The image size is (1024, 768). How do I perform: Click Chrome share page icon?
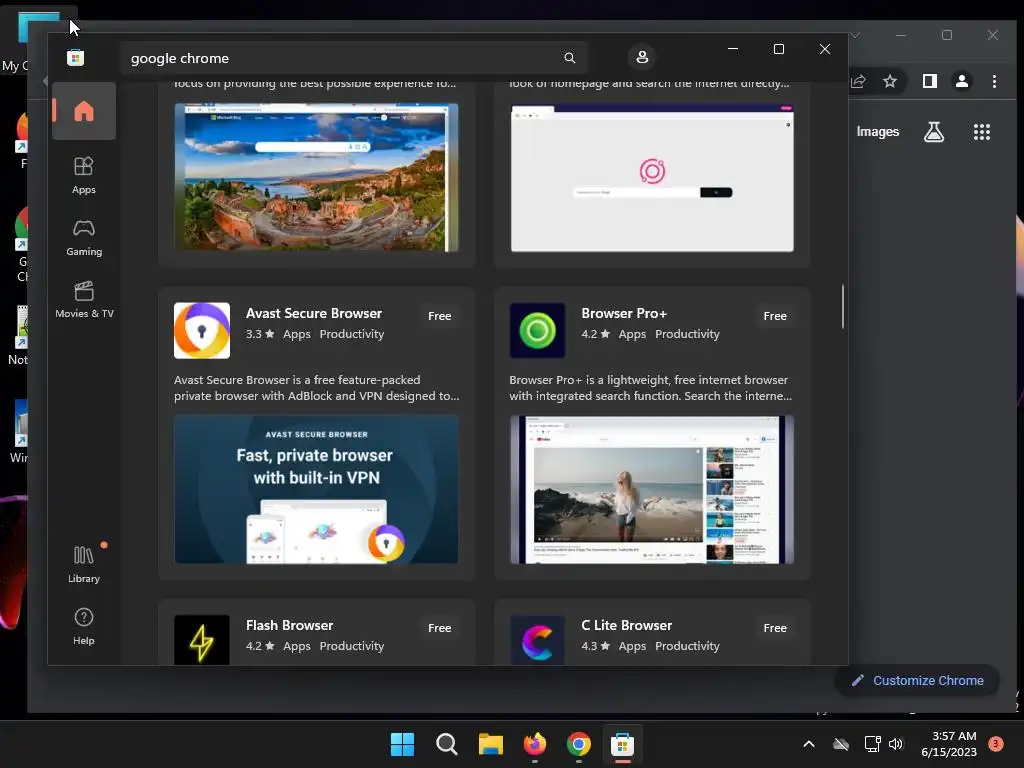[x=858, y=81]
